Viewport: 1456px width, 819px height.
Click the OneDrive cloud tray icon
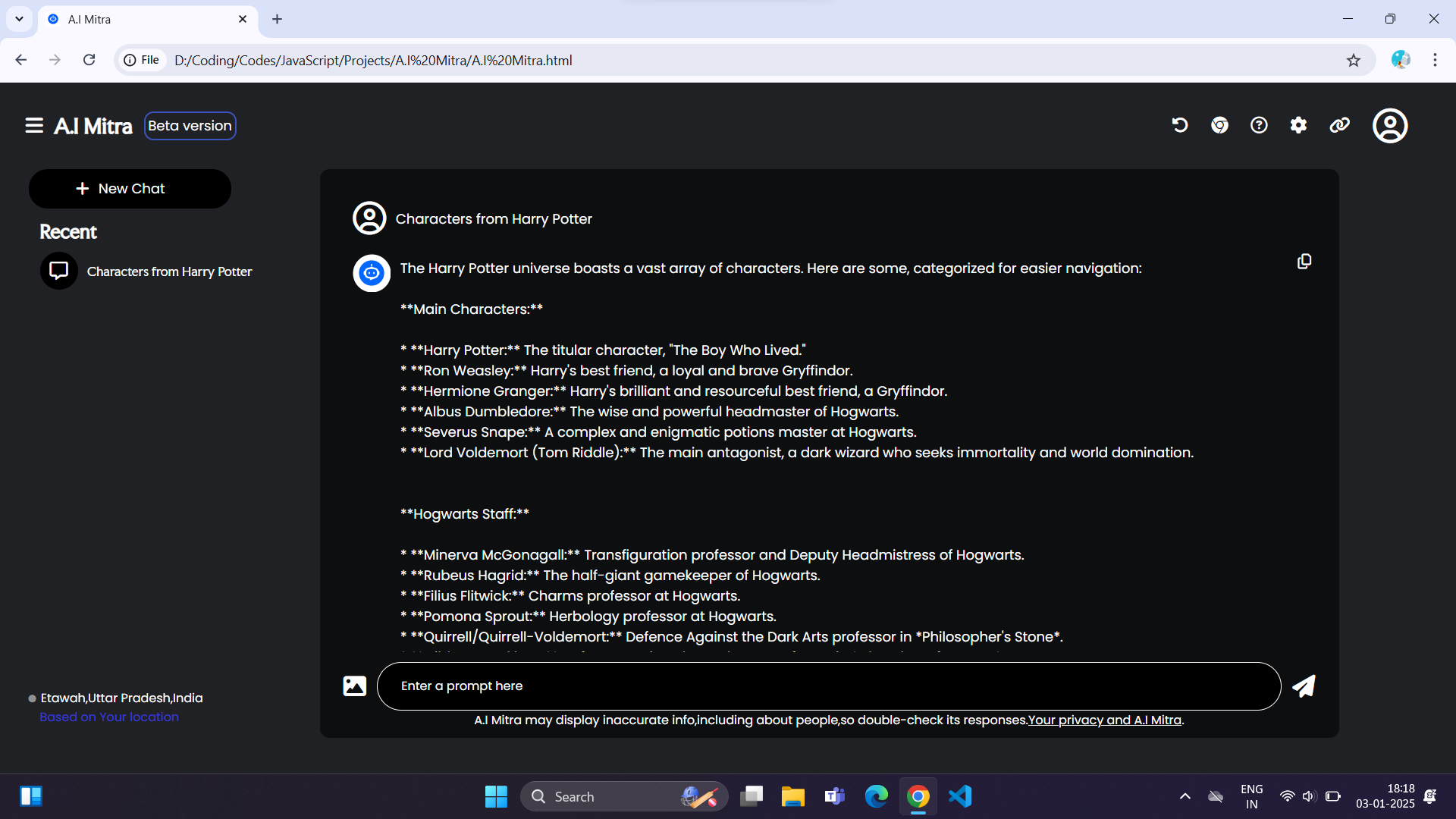point(1216,796)
